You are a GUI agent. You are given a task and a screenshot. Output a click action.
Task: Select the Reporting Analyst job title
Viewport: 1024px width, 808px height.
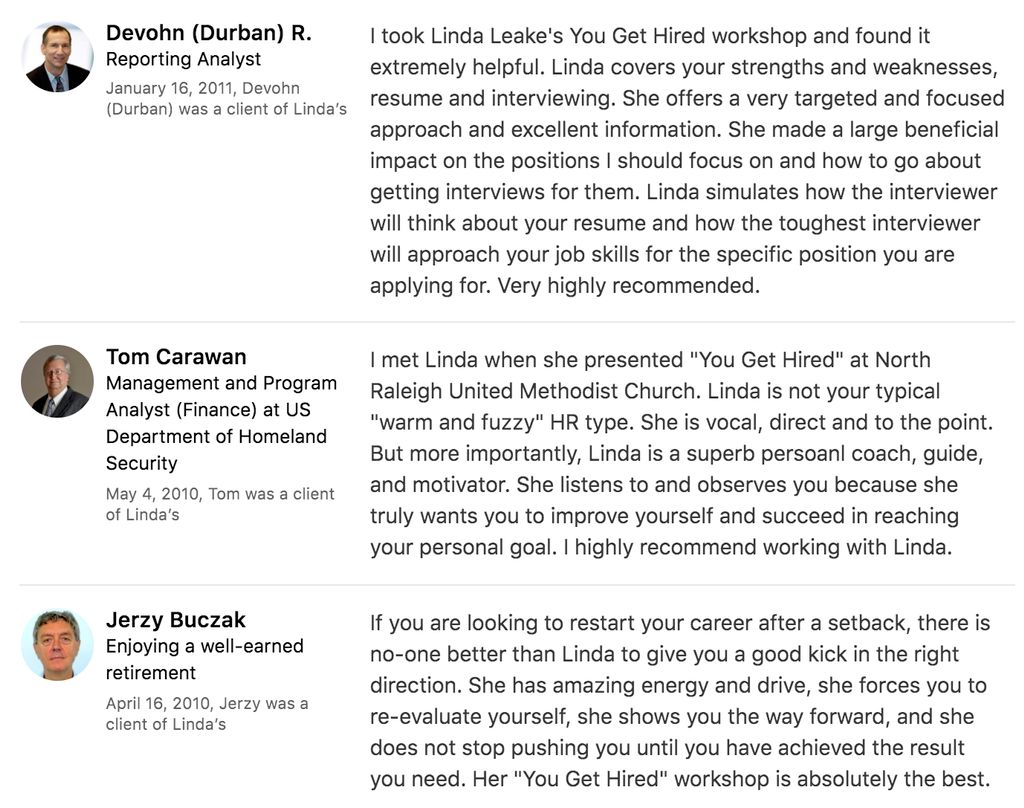pos(184,59)
